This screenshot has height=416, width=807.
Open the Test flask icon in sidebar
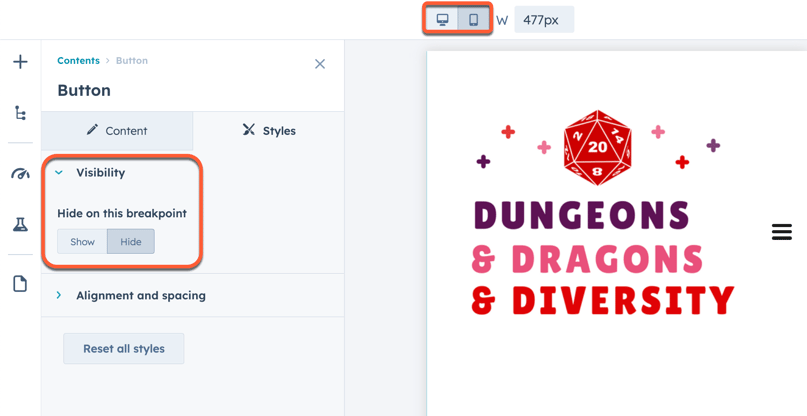[20, 224]
